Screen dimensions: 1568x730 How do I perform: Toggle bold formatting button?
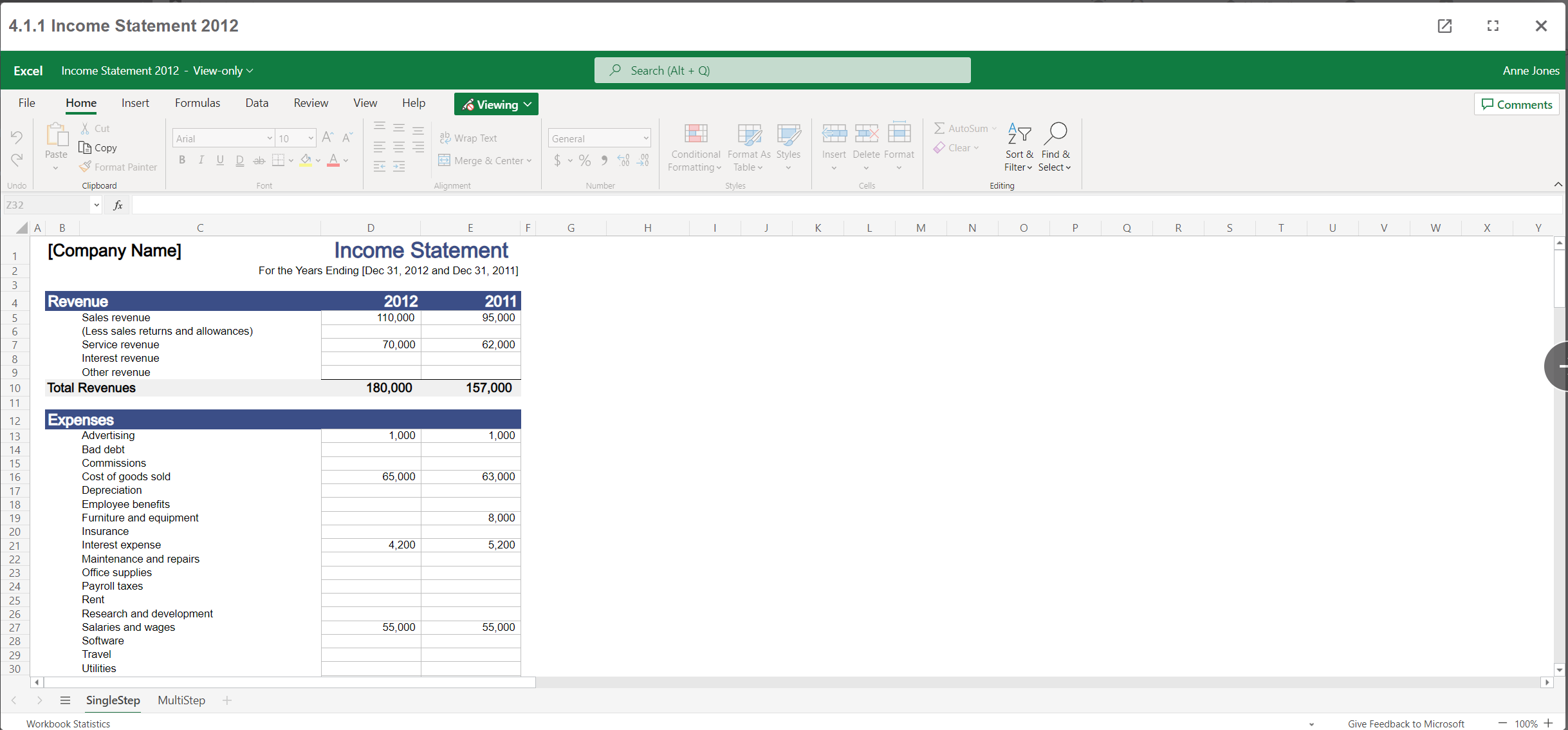tap(182, 160)
